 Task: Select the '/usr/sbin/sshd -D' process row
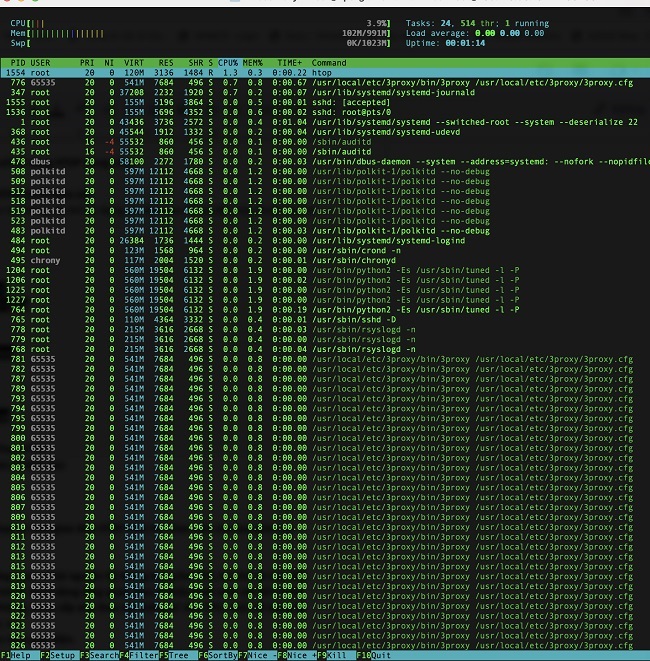[x=325, y=320]
